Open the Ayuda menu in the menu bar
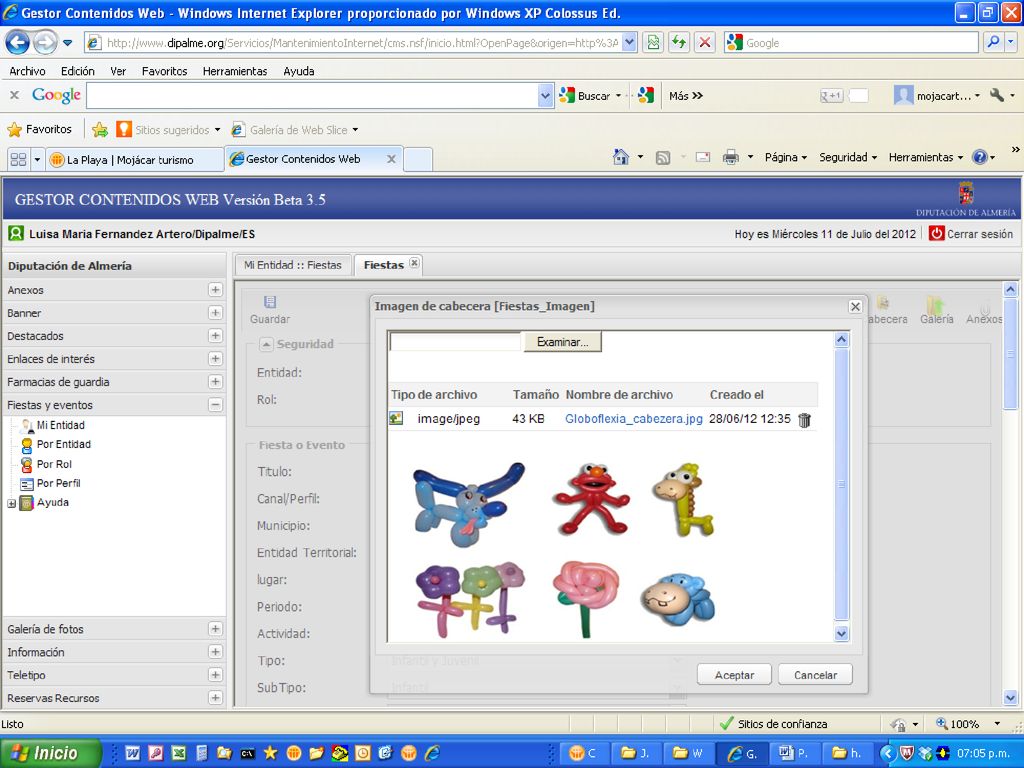1024x768 pixels. [298, 71]
